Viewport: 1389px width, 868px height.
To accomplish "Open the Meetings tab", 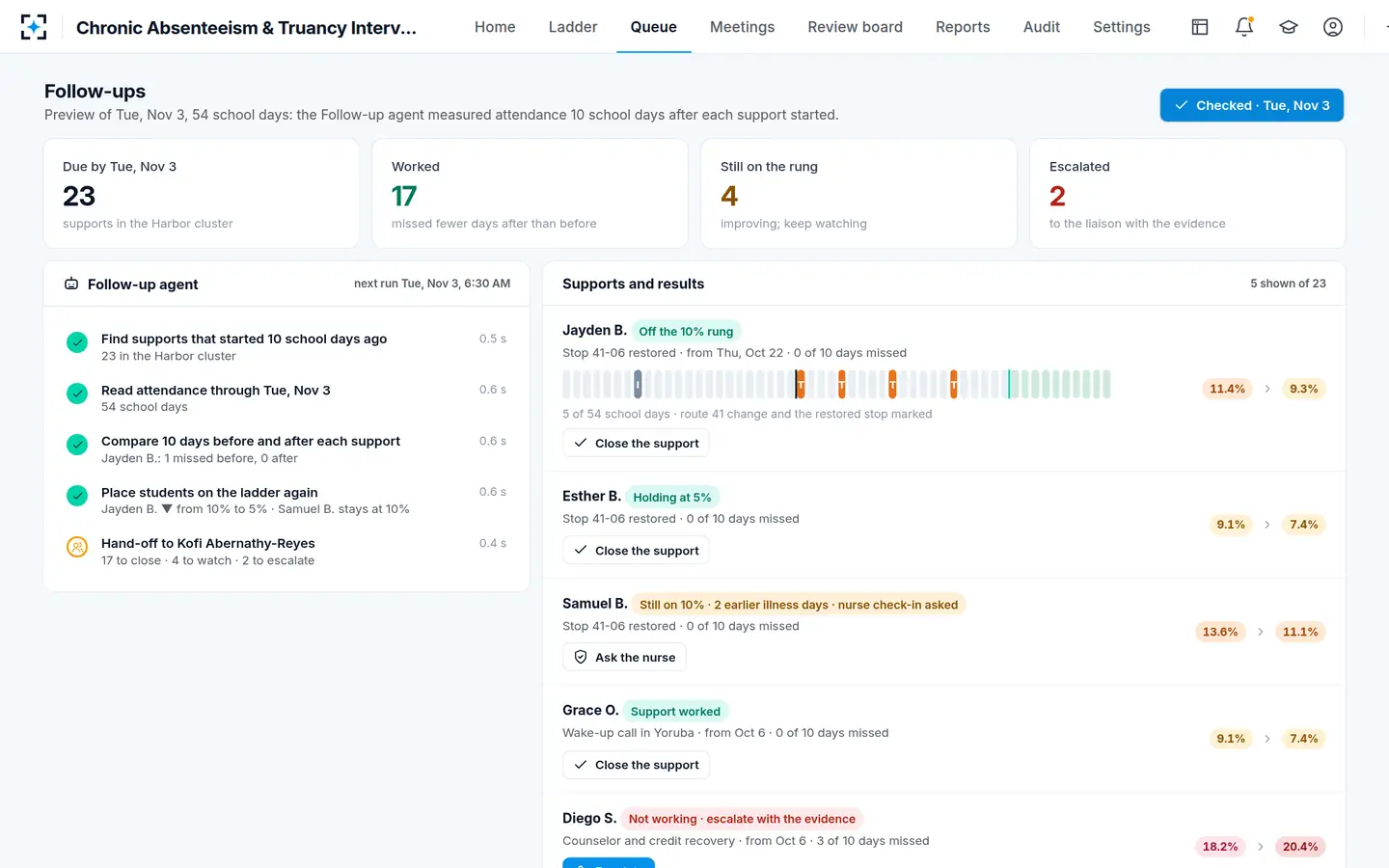I will pyautogui.click(x=742, y=27).
